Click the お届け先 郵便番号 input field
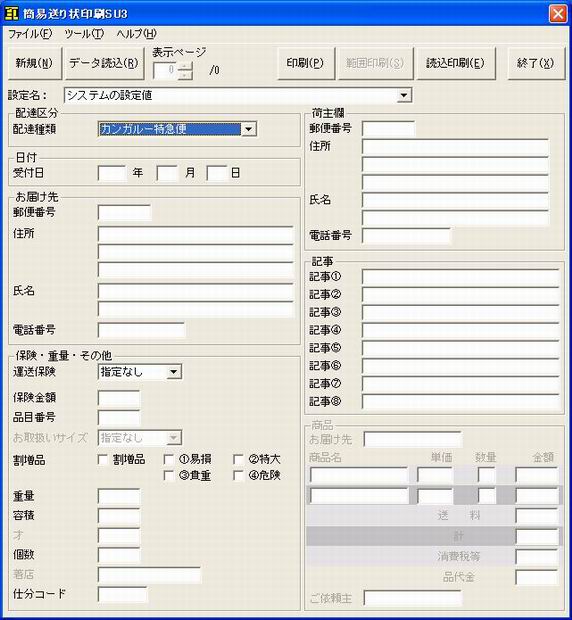 (x=125, y=213)
